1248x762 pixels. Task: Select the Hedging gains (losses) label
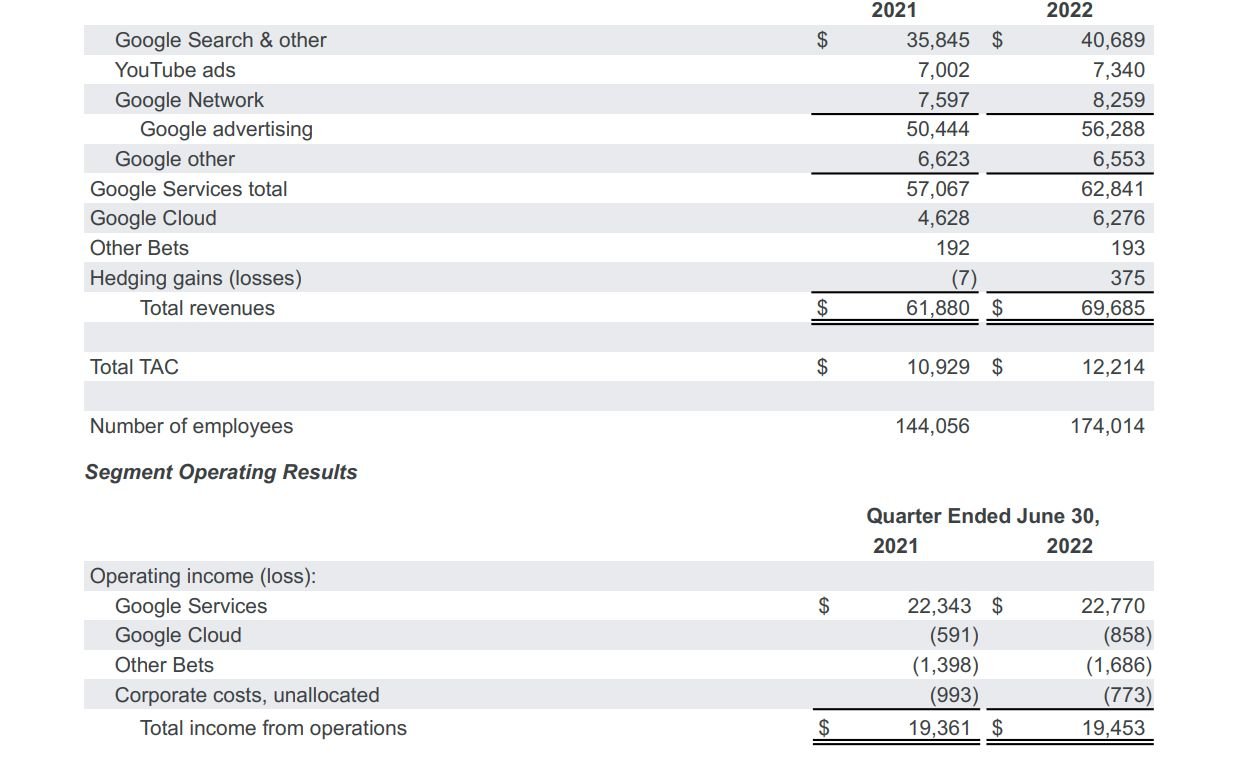(195, 278)
